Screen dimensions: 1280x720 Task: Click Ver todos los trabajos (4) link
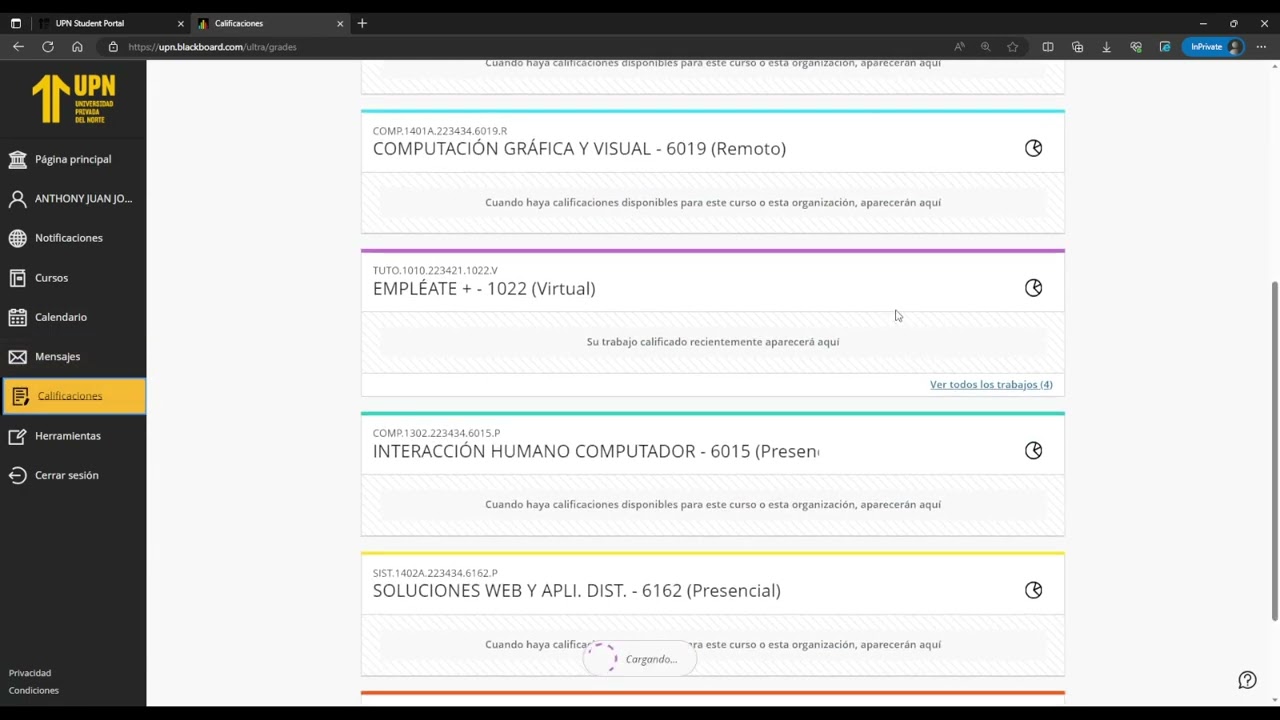pyautogui.click(x=991, y=384)
